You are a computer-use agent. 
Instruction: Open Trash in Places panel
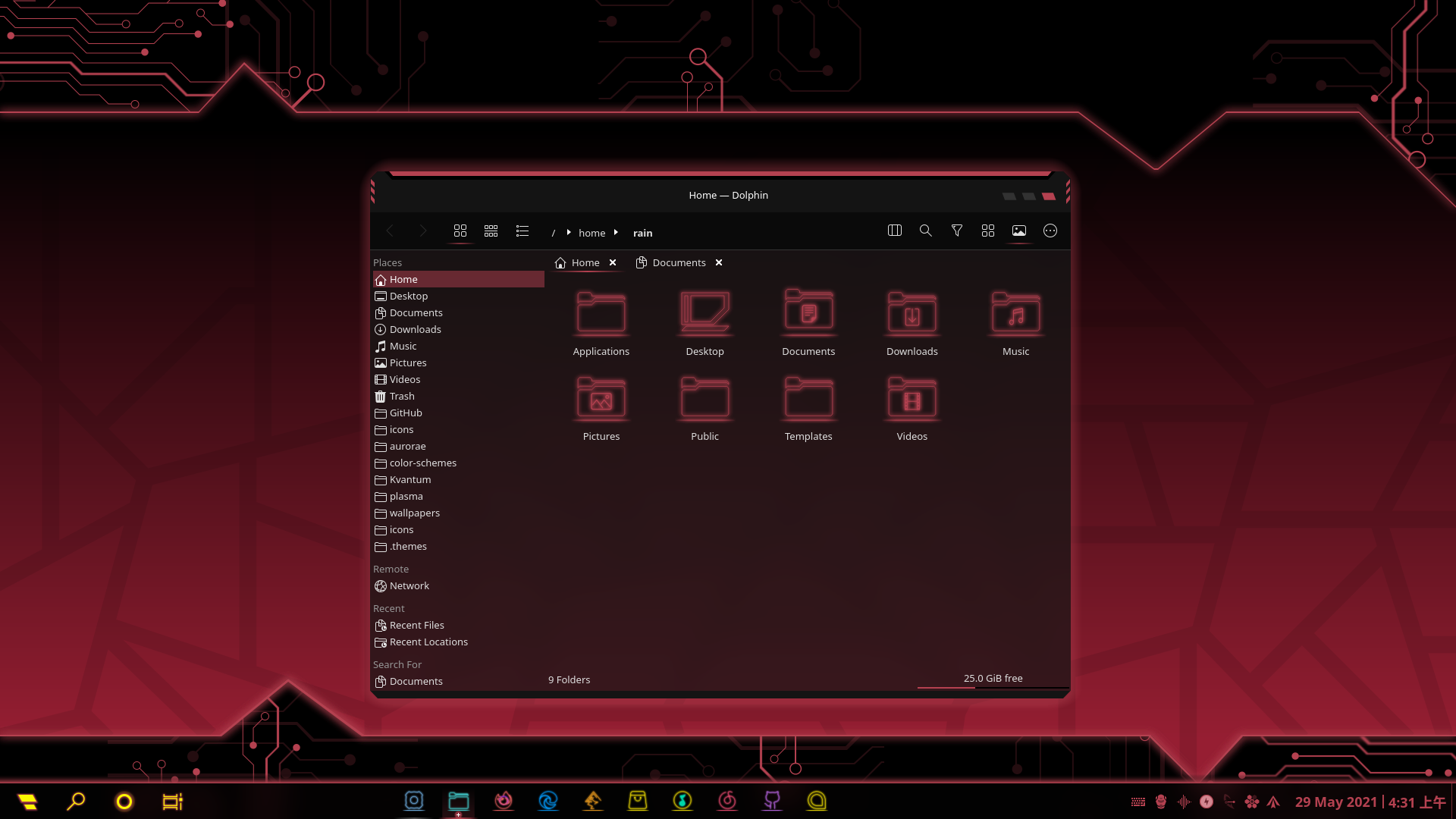click(459, 396)
